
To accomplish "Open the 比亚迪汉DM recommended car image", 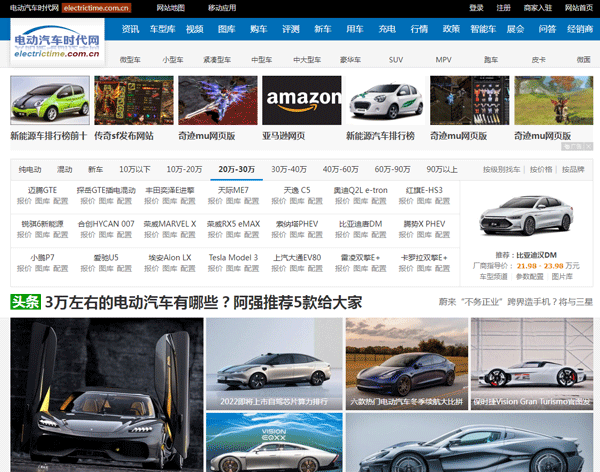I will coord(527,216).
